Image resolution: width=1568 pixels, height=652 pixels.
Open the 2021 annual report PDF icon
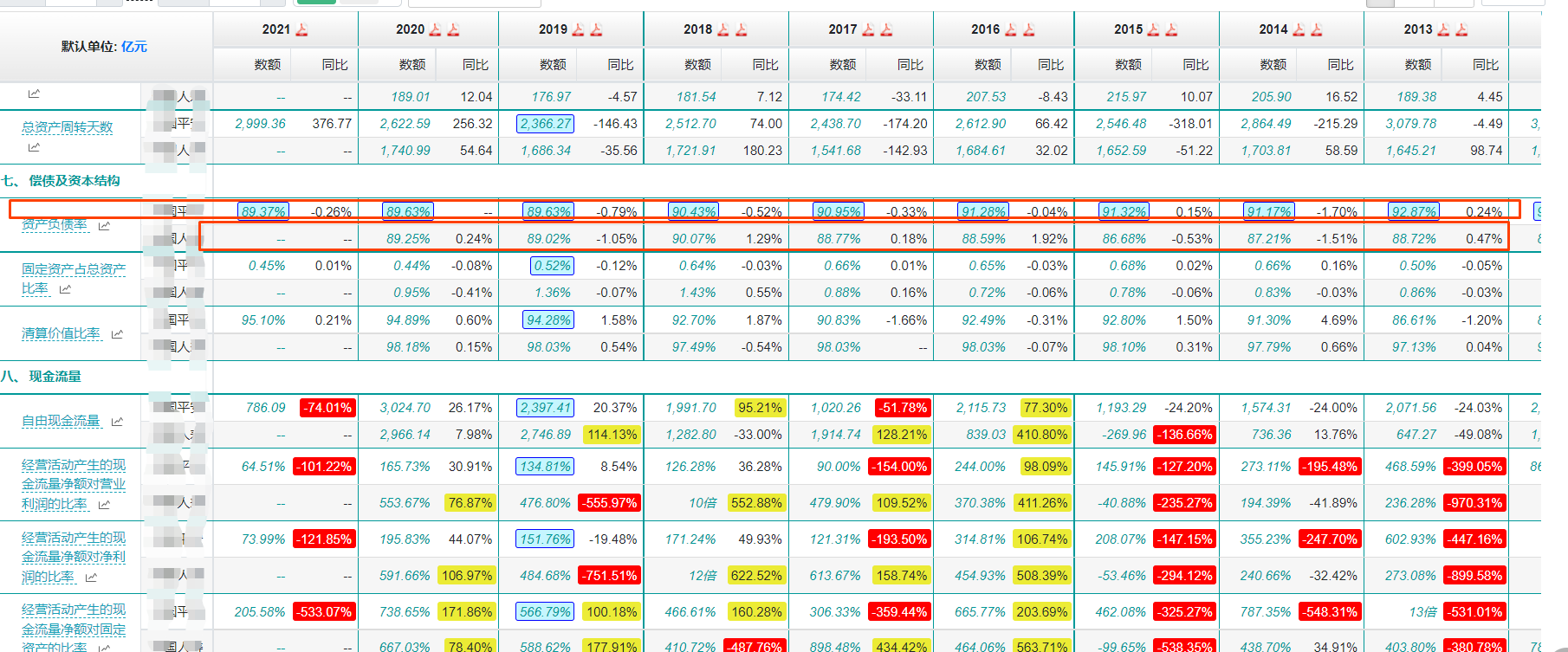point(301,29)
